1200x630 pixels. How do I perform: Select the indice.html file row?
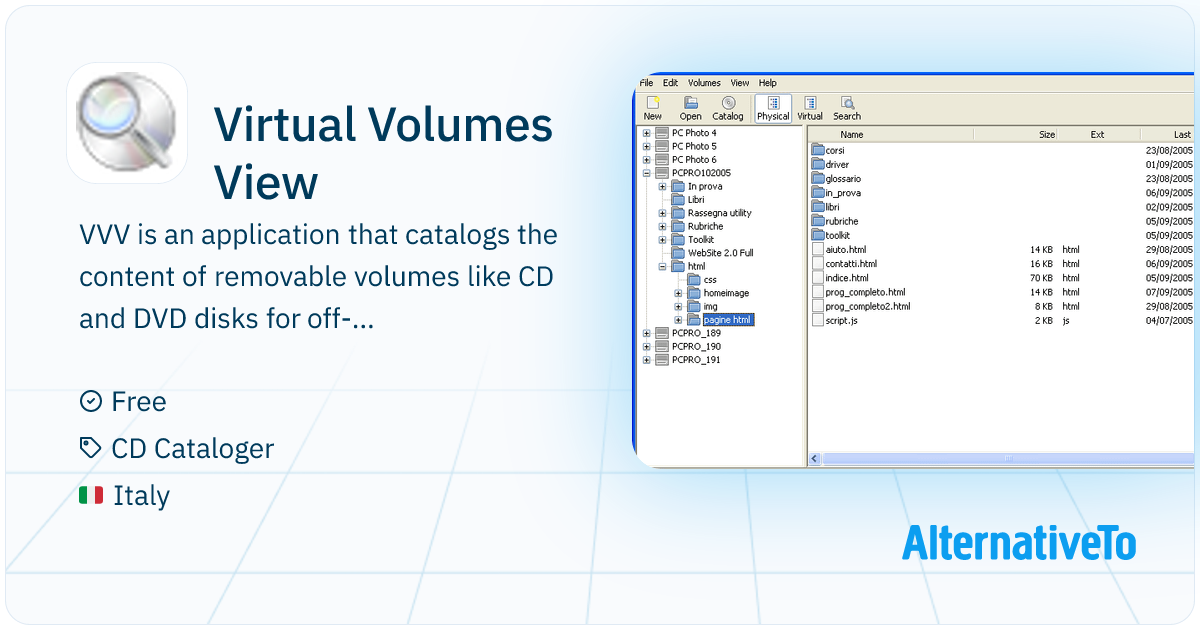coord(1002,278)
